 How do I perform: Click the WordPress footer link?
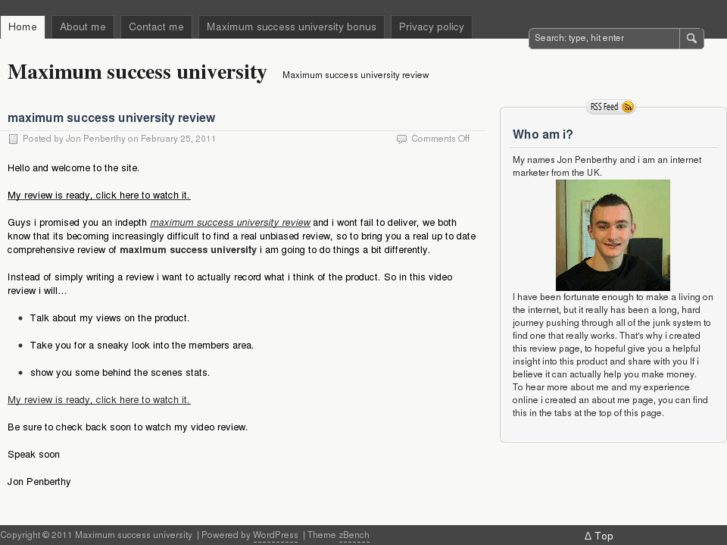tap(275, 535)
